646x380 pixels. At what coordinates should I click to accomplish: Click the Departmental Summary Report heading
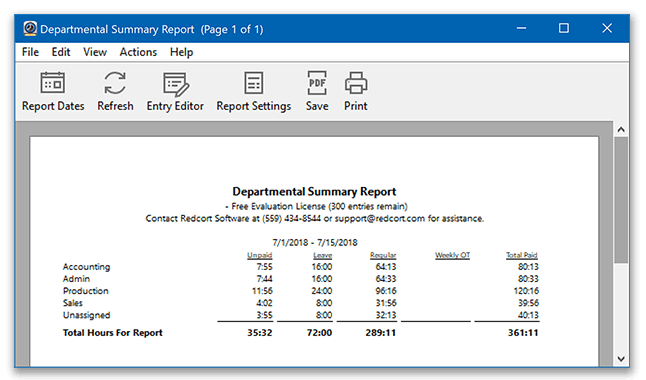[x=314, y=192]
